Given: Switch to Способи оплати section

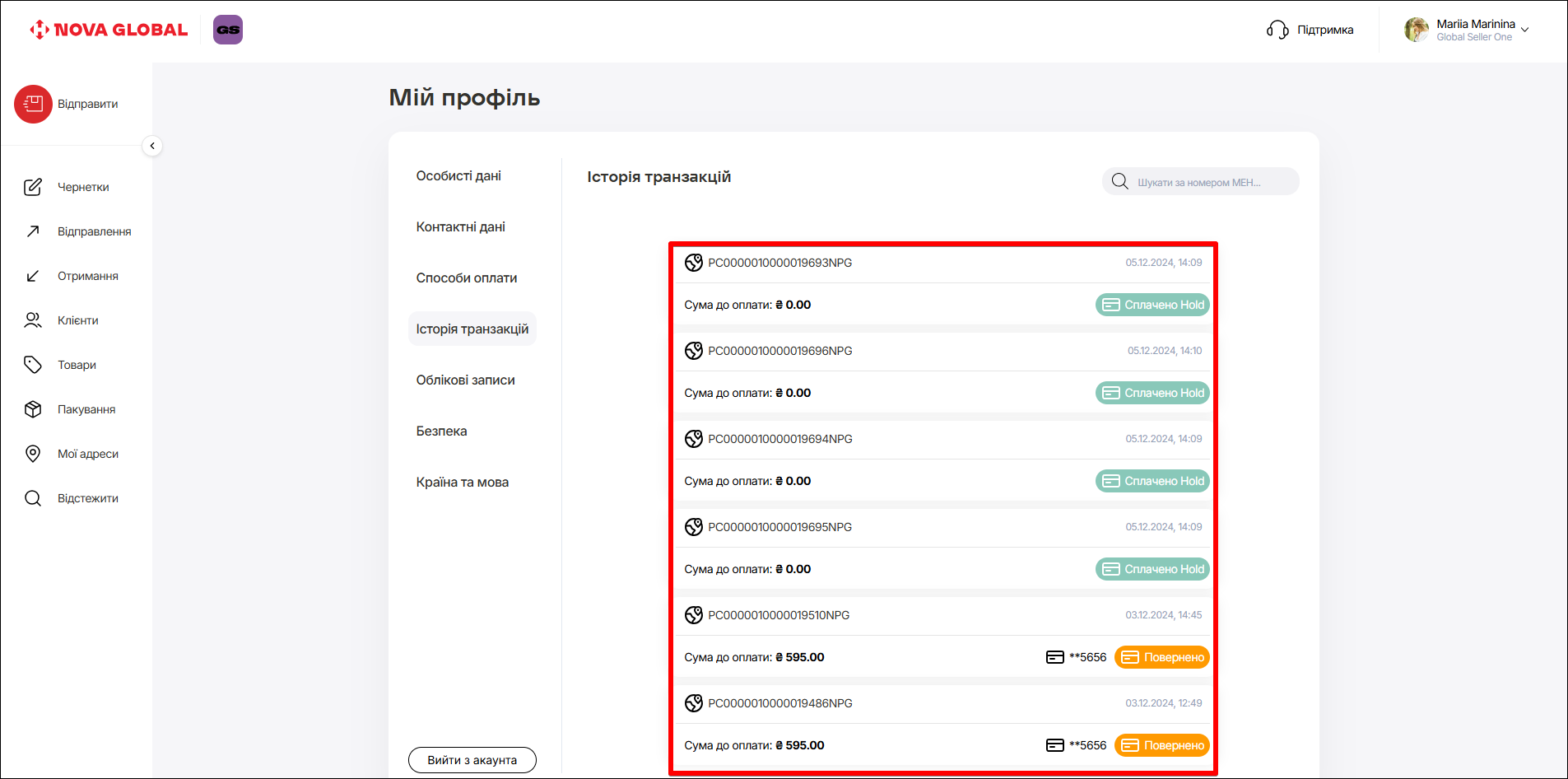Looking at the screenshot, I should click(x=467, y=278).
